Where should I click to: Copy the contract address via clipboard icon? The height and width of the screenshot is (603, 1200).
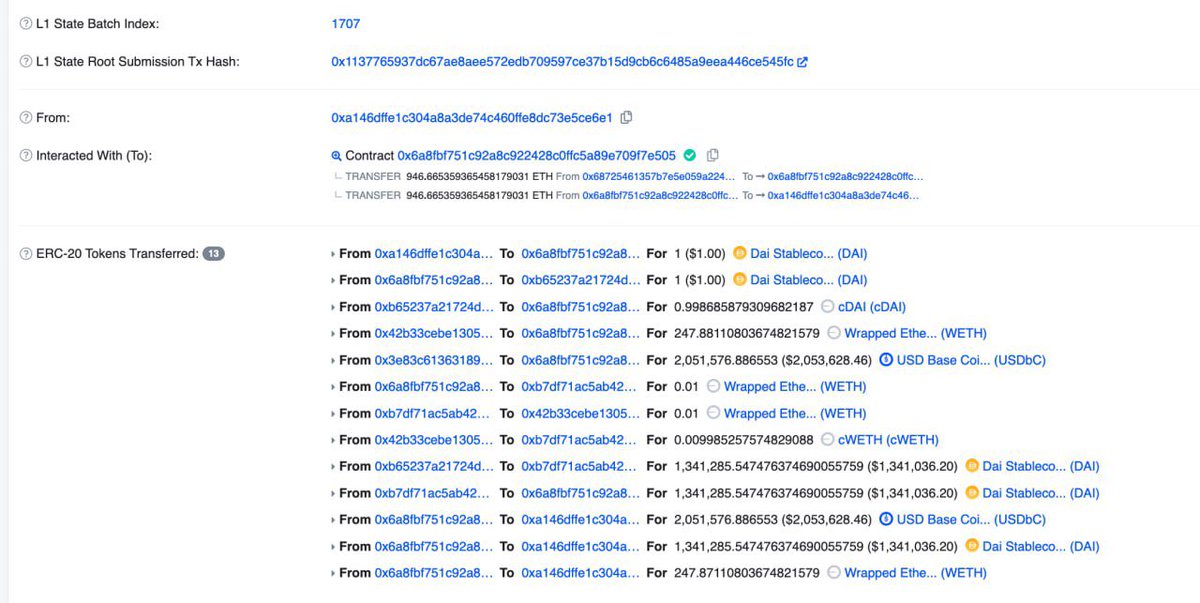(712, 155)
